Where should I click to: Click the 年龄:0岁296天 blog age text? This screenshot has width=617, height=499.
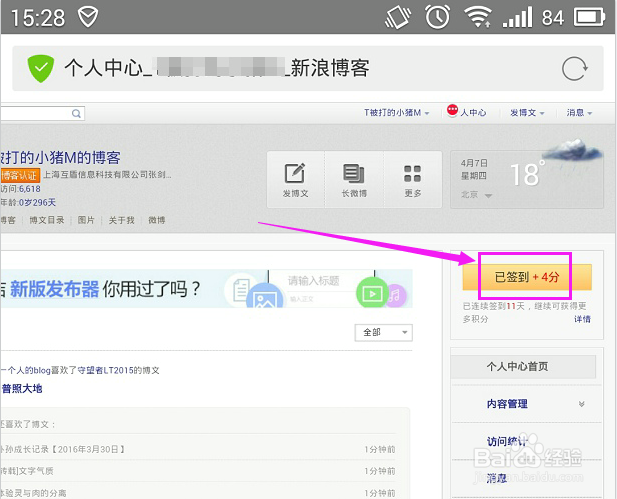pos(28,203)
